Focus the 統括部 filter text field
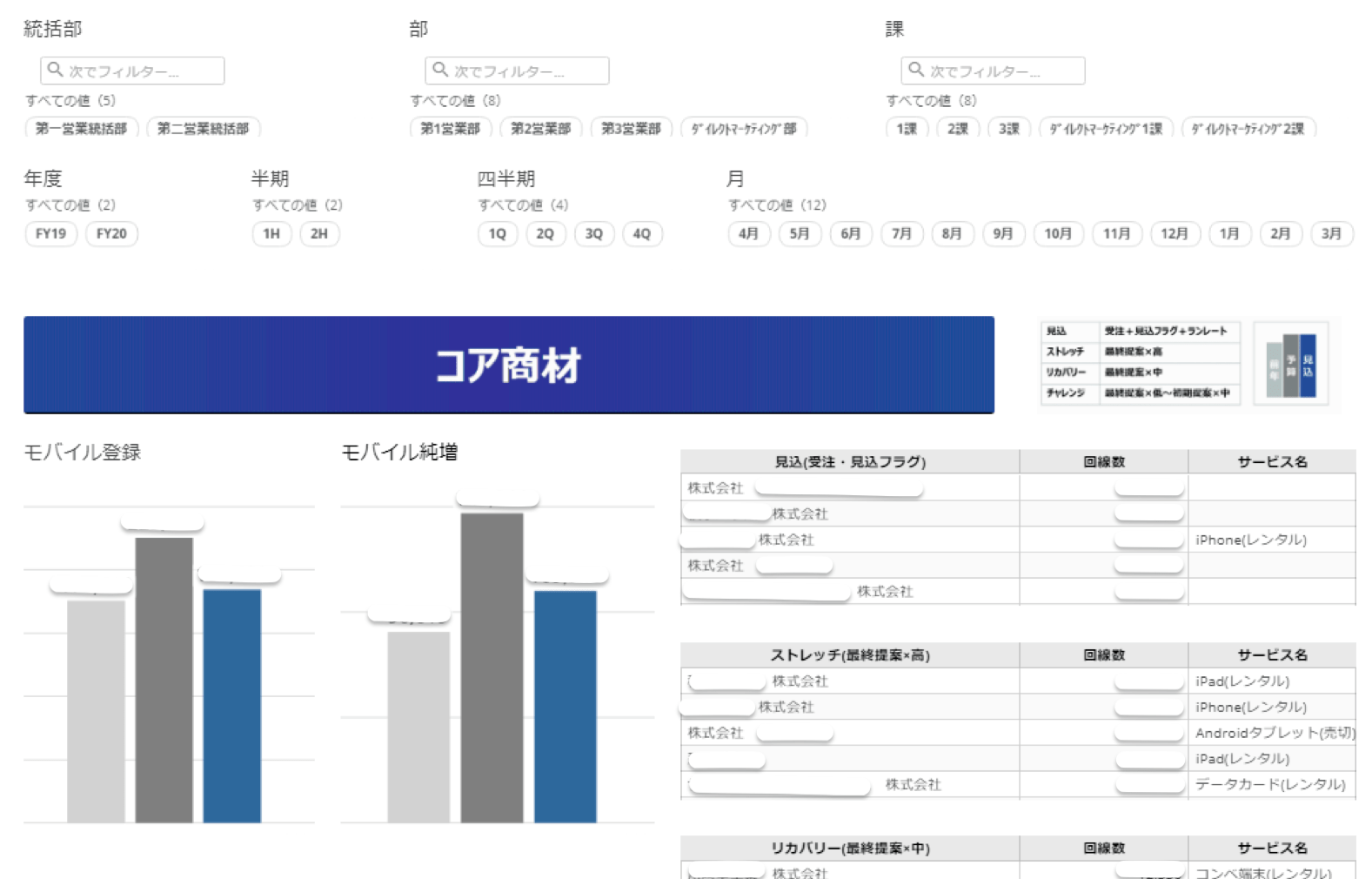The image size is (1372, 879). coord(132,70)
